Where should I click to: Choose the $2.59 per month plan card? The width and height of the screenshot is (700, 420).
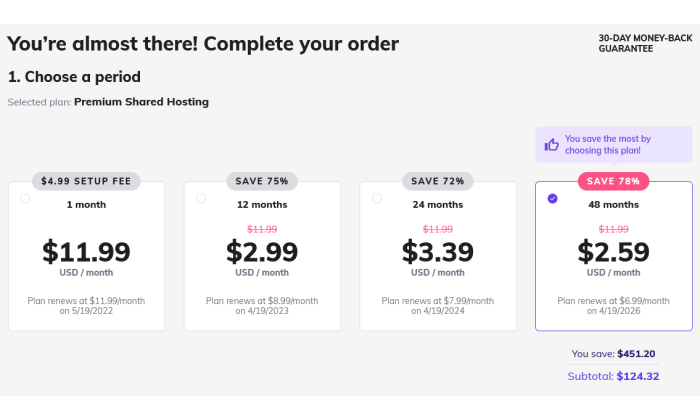point(614,256)
